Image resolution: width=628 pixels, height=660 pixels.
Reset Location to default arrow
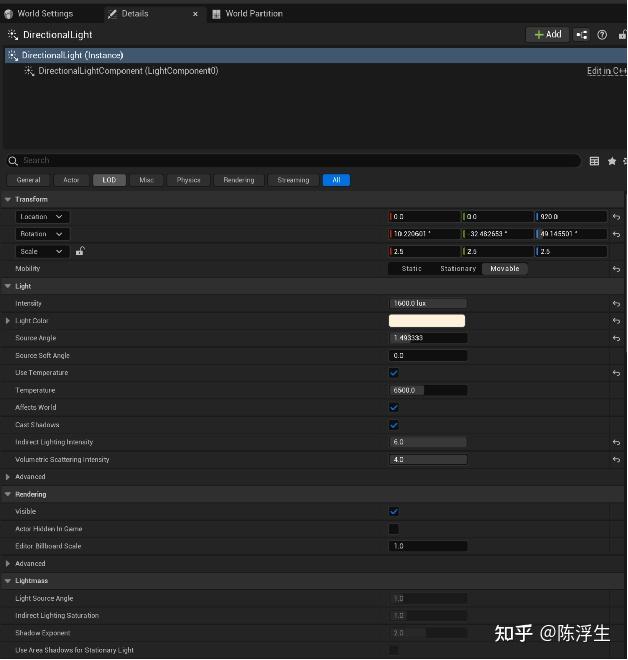617,217
